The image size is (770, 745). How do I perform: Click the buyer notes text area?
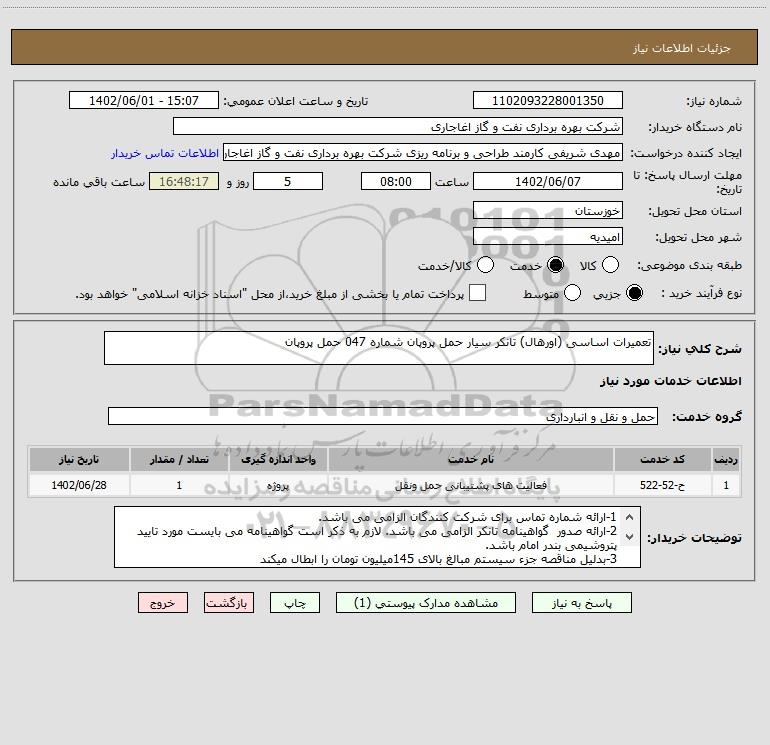377,537
